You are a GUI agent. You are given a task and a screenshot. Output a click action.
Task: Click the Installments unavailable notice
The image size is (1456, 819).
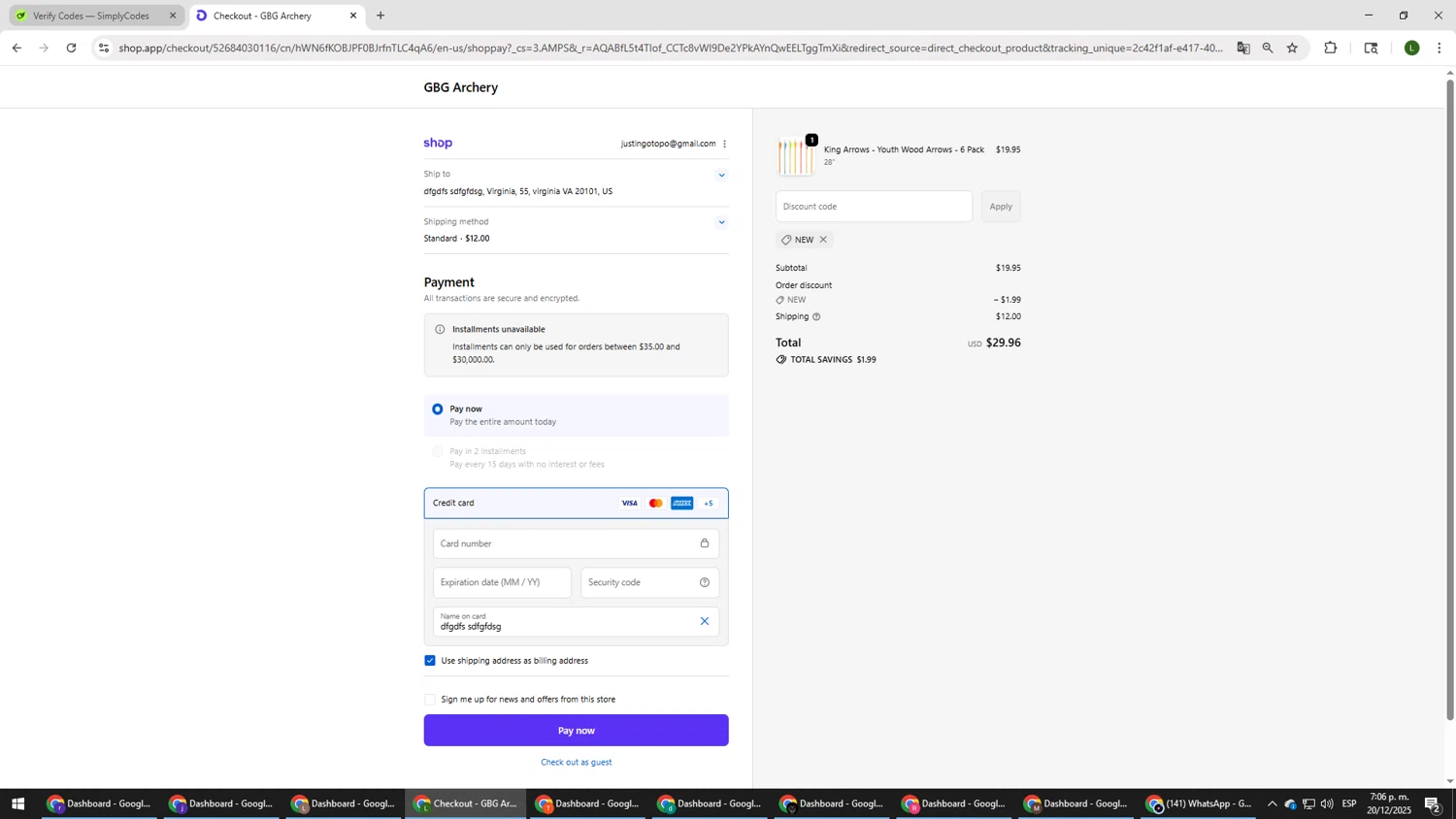[577, 345]
